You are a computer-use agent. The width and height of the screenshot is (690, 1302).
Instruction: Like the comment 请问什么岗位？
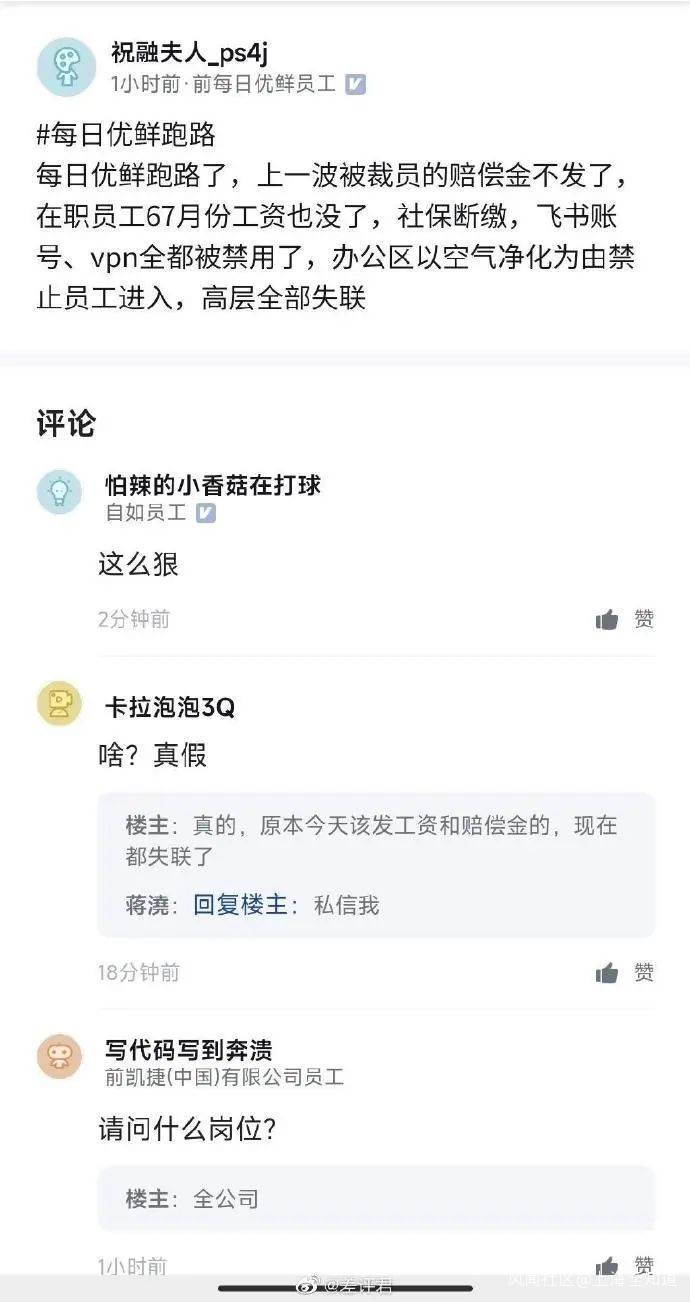[x=607, y=1266]
